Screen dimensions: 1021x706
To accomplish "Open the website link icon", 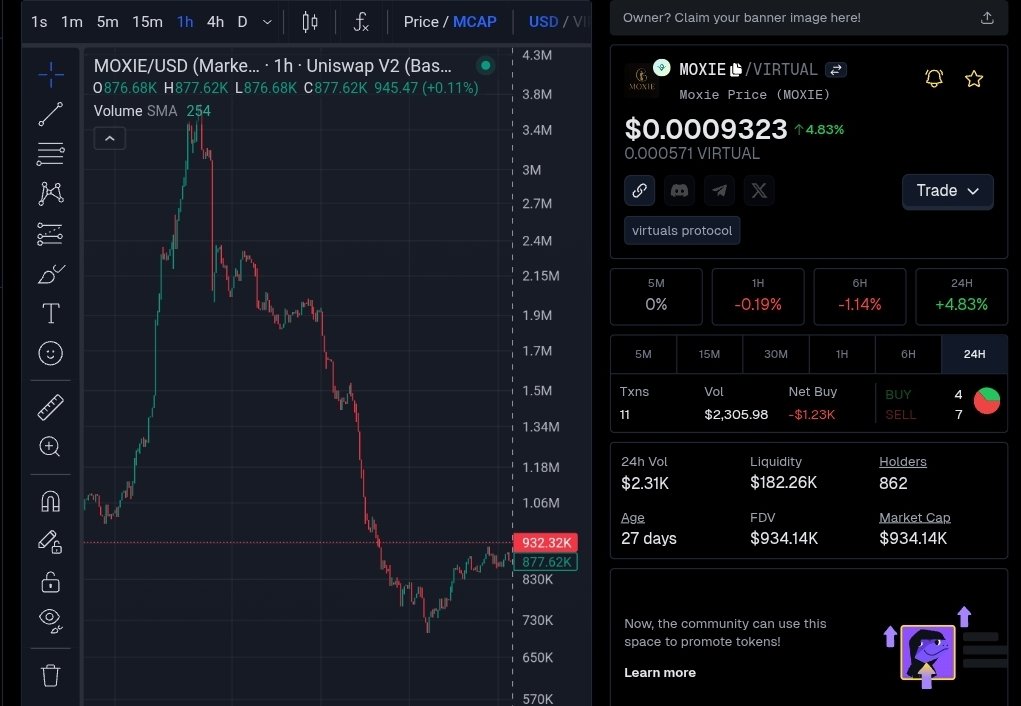I will pos(639,191).
